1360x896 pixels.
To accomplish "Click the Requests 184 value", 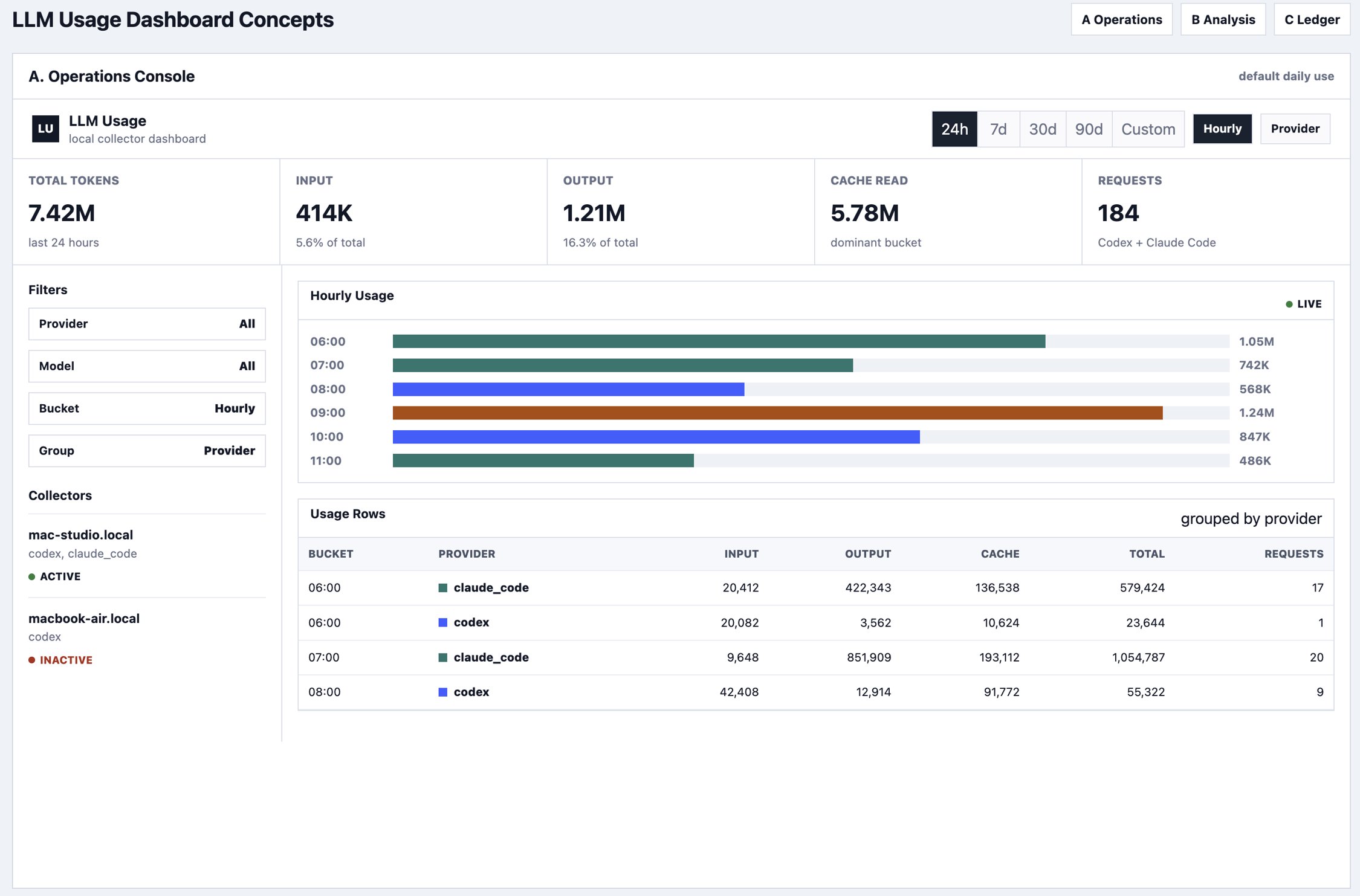I will coord(1118,213).
